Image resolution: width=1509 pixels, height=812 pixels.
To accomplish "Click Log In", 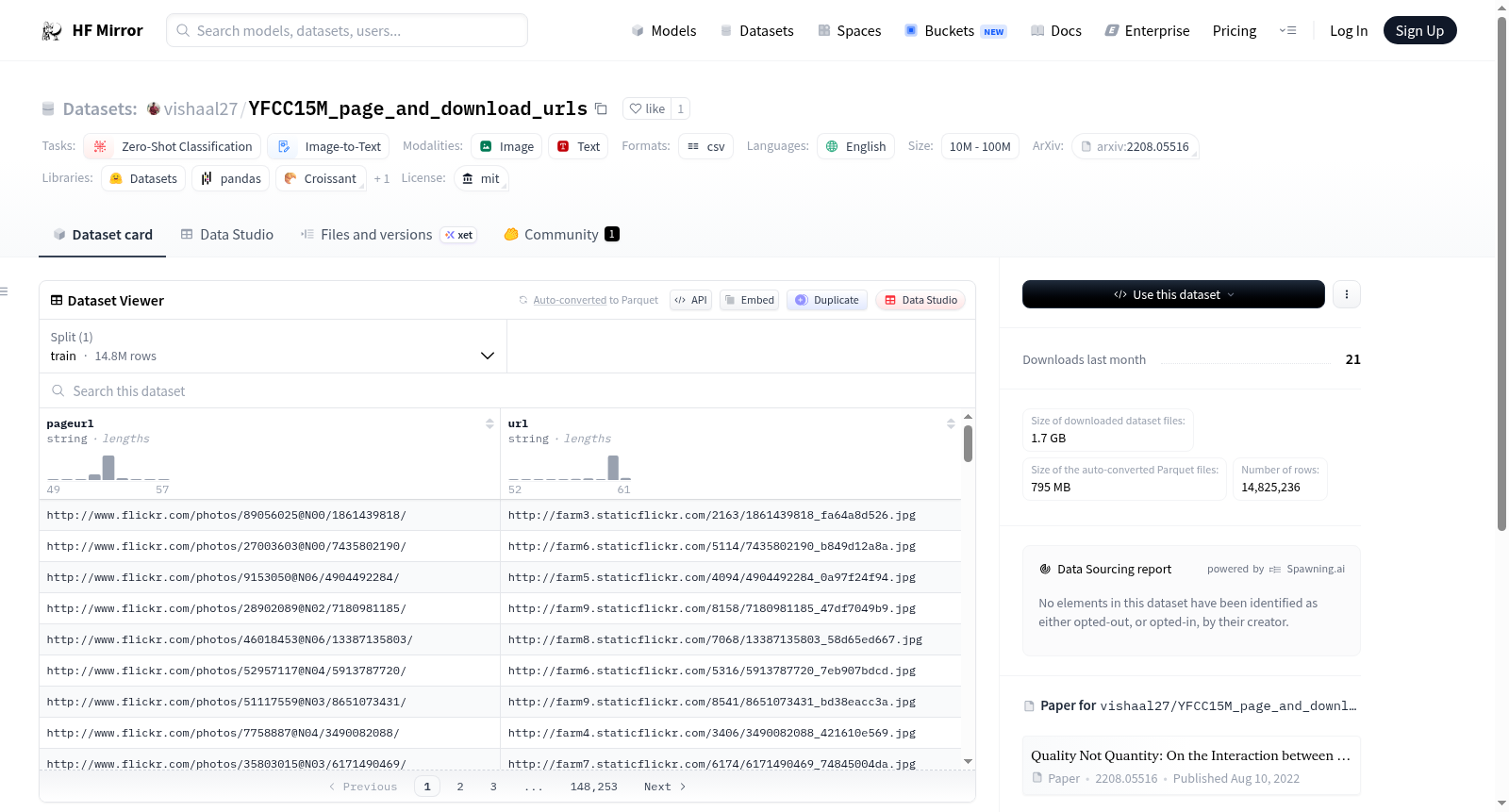I will (1349, 31).
